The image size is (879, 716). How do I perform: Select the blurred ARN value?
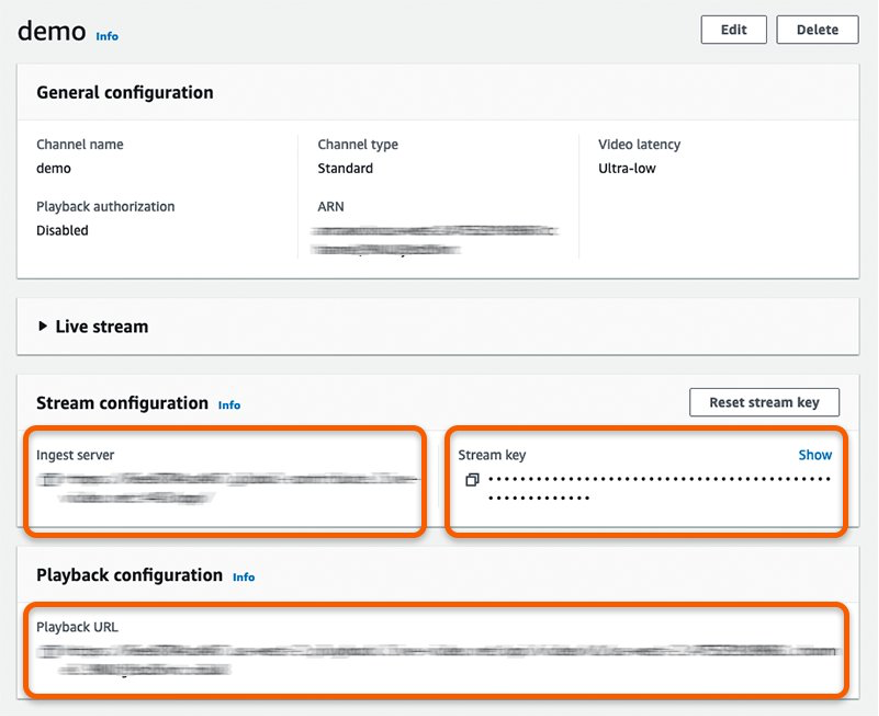coord(435,239)
